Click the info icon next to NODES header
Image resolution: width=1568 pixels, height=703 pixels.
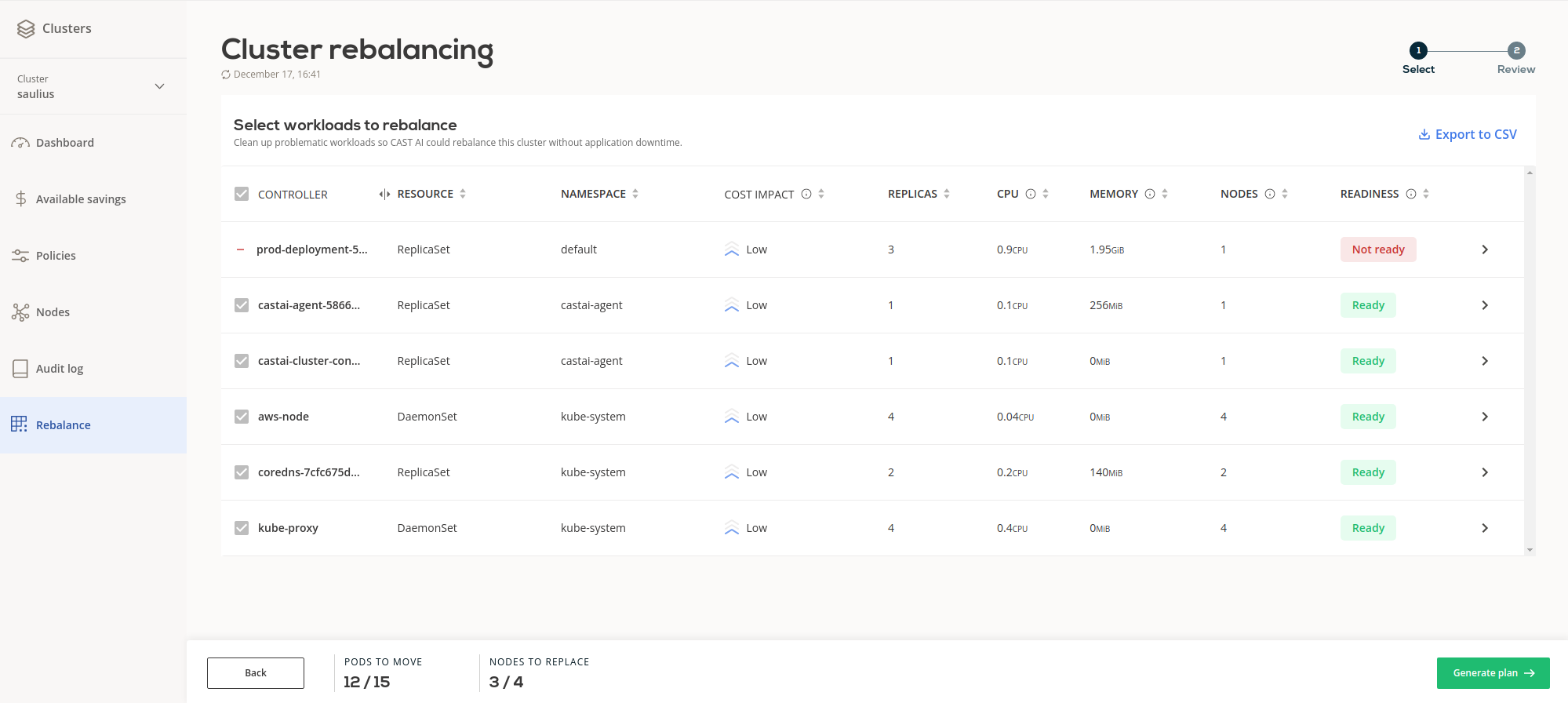(1270, 194)
